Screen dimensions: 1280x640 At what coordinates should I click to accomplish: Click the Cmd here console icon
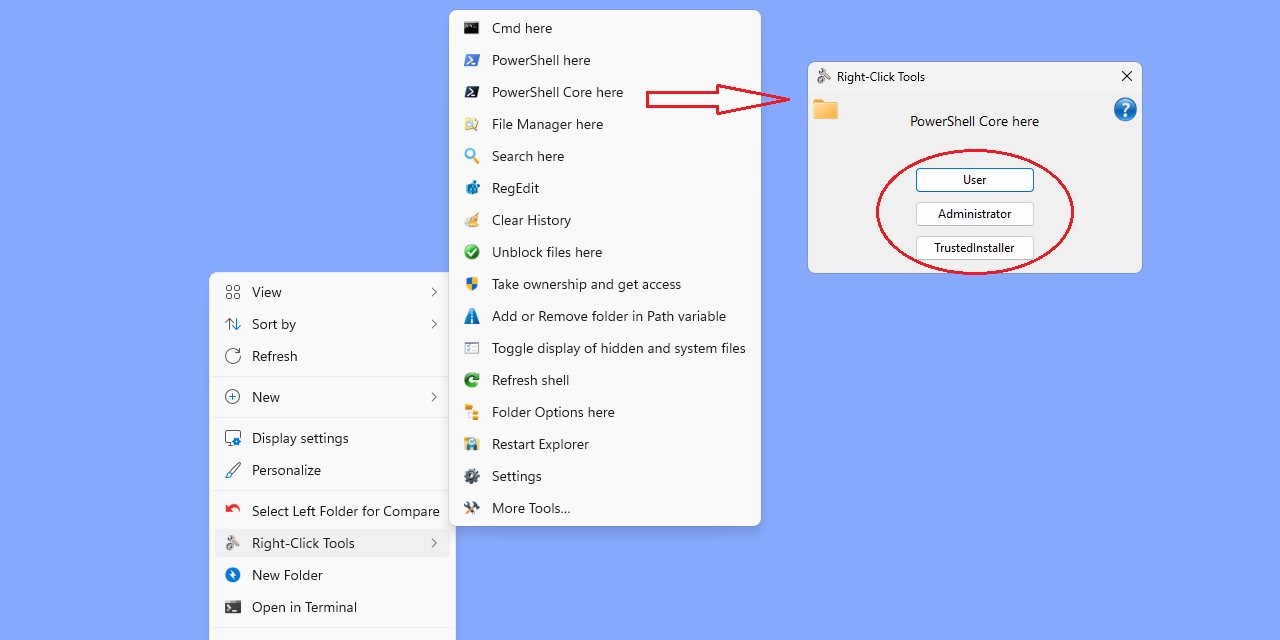(x=472, y=28)
